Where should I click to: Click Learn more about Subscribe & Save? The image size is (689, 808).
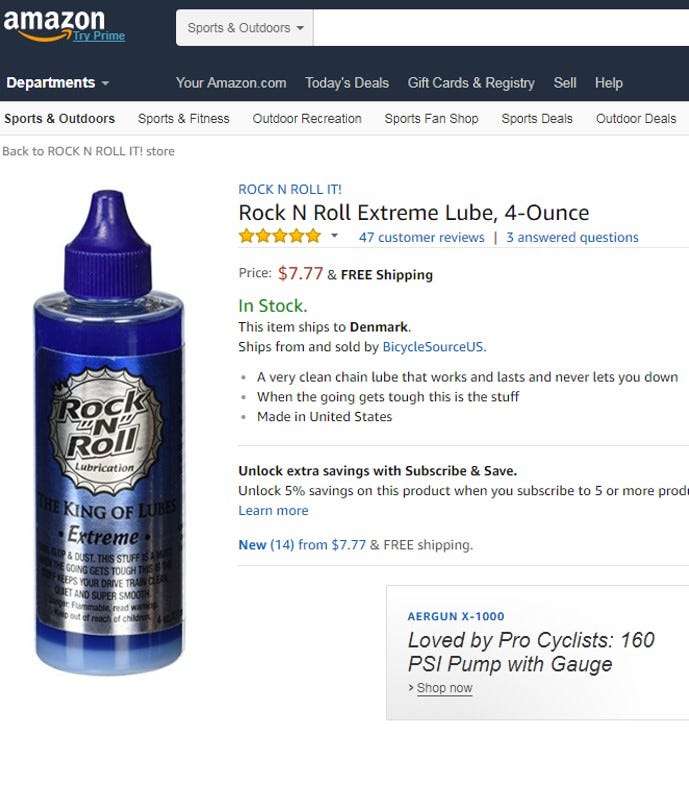273,510
